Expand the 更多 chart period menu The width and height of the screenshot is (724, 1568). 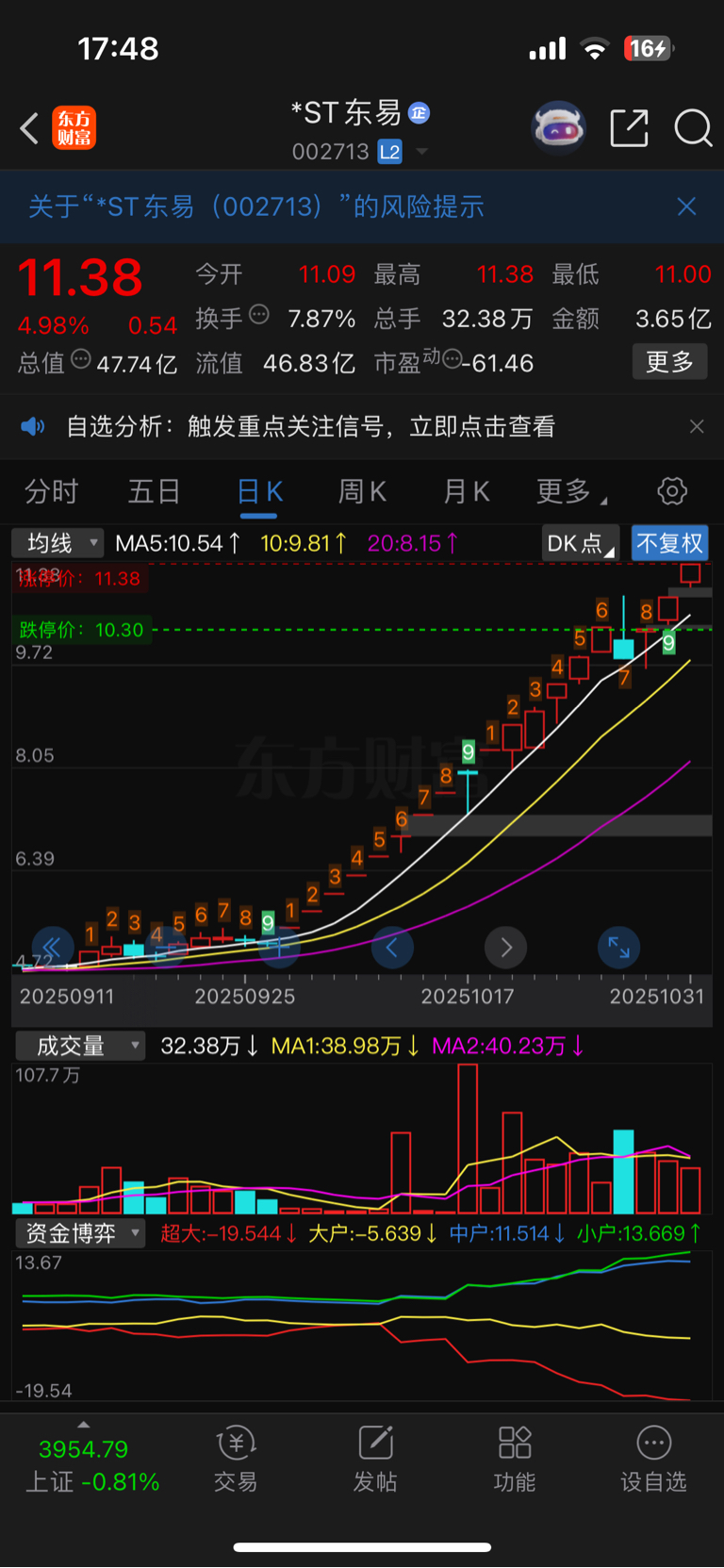pyautogui.click(x=570, y=491)
